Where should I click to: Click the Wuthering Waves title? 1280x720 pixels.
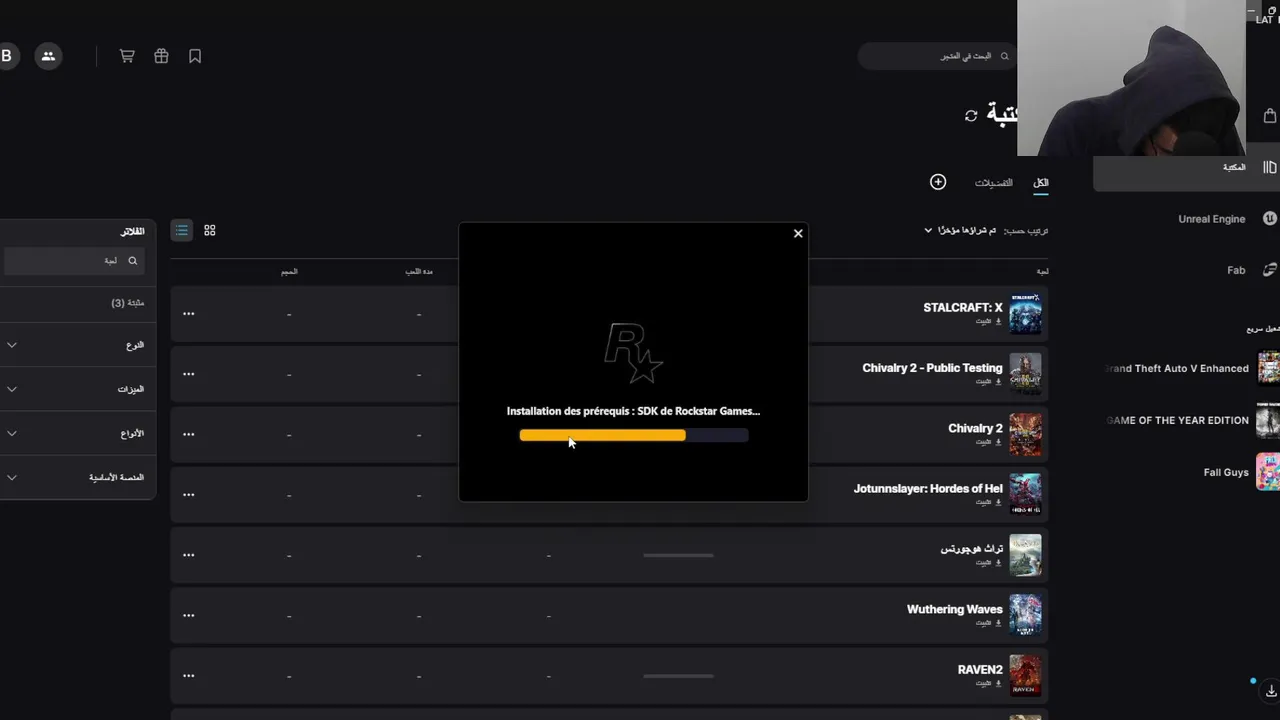[955, 609]
